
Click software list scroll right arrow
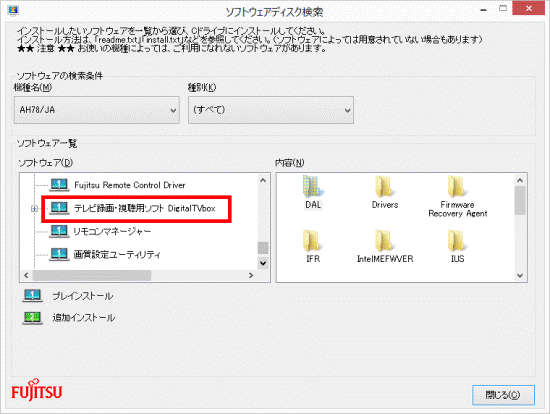pyautogui.click(x=251, y=275)
